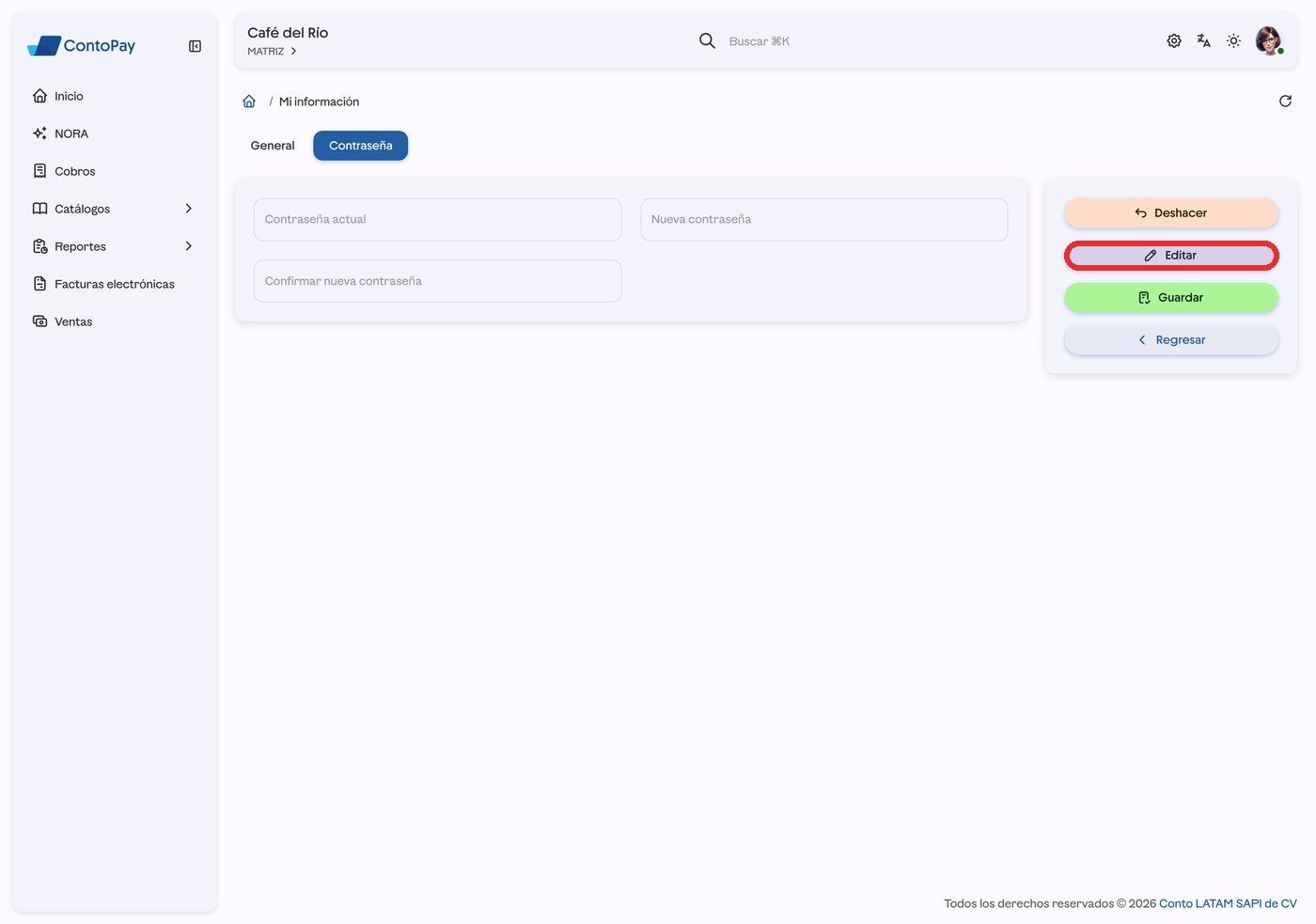Click the Mi información breadcrumb text

coord(319,102)
